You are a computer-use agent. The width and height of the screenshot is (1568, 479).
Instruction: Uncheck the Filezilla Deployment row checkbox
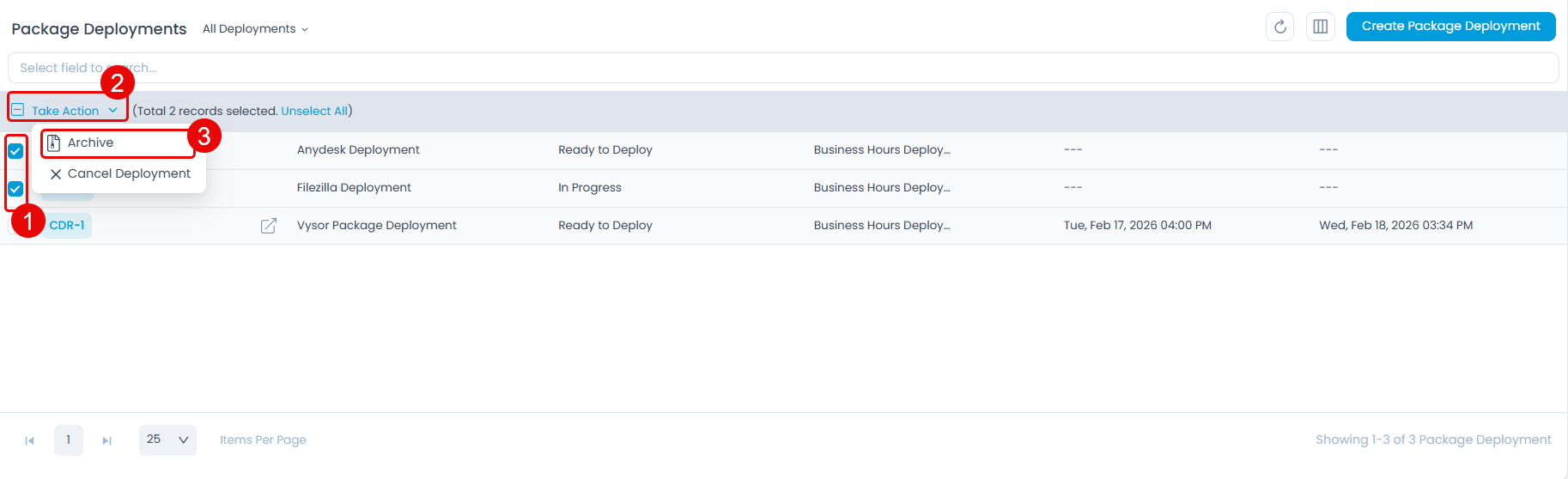tap(15, 189)
